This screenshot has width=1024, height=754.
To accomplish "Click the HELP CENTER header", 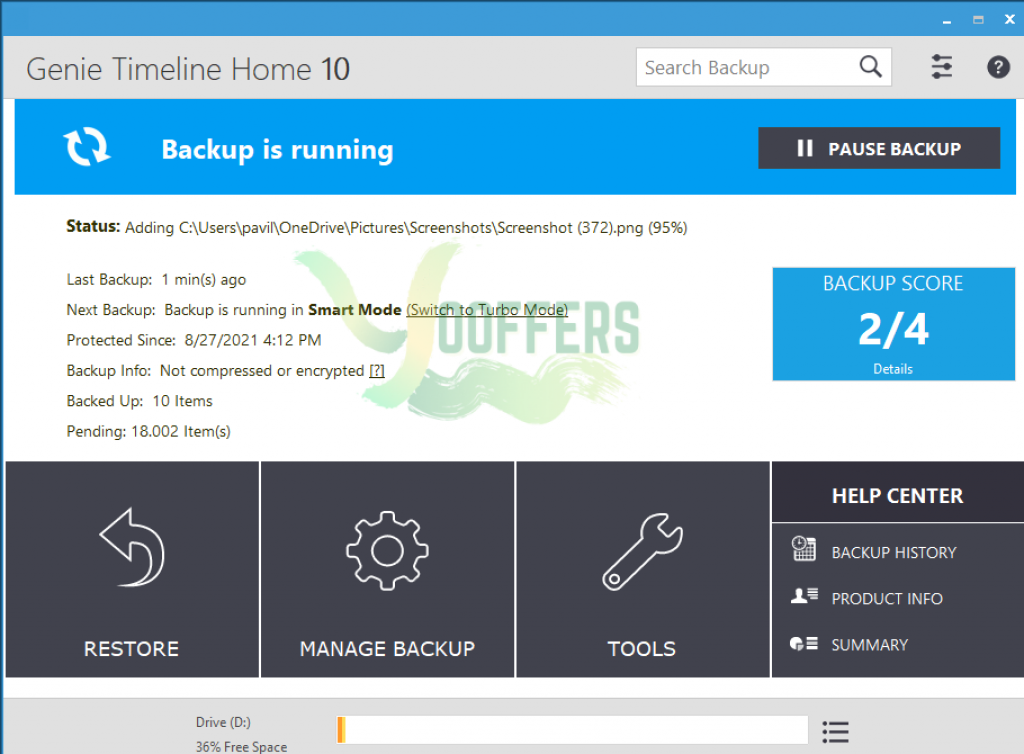I will (897, 495).
